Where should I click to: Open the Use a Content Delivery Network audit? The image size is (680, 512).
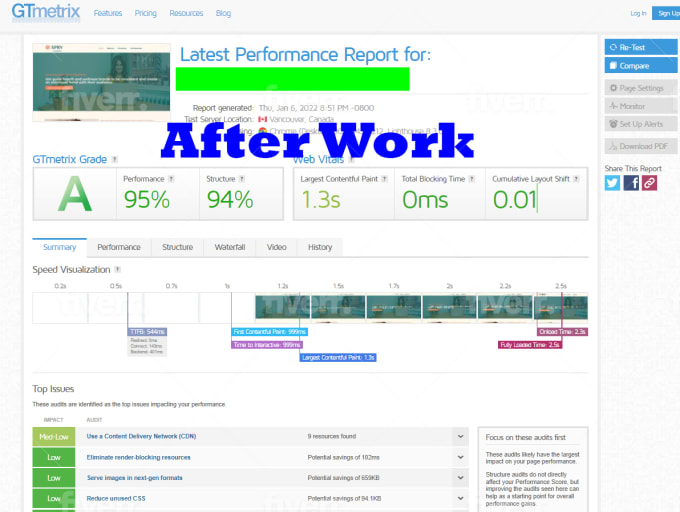[141, 436]
